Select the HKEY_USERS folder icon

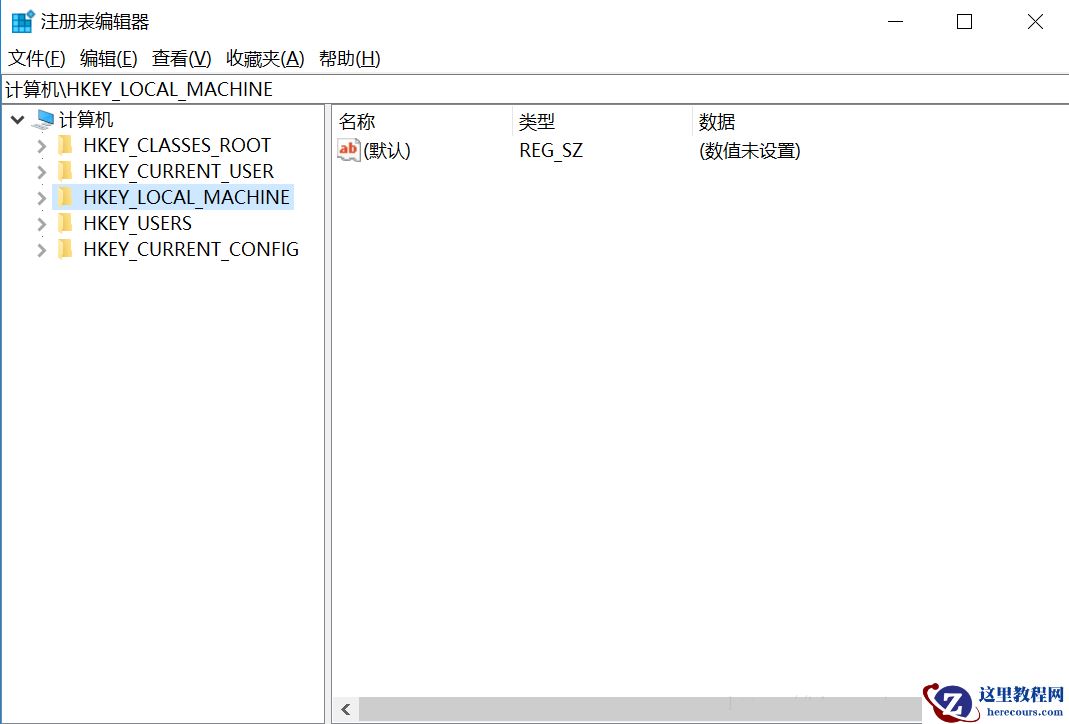coord(64,222)
